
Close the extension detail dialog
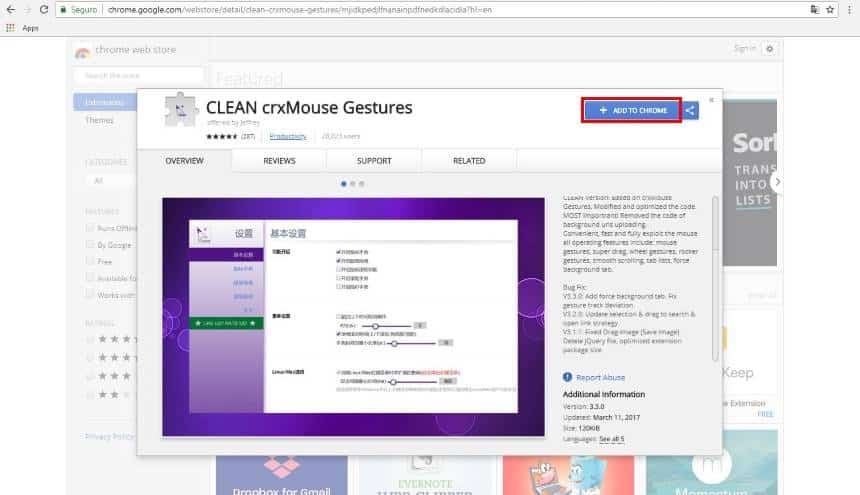[x=711, y=100]
